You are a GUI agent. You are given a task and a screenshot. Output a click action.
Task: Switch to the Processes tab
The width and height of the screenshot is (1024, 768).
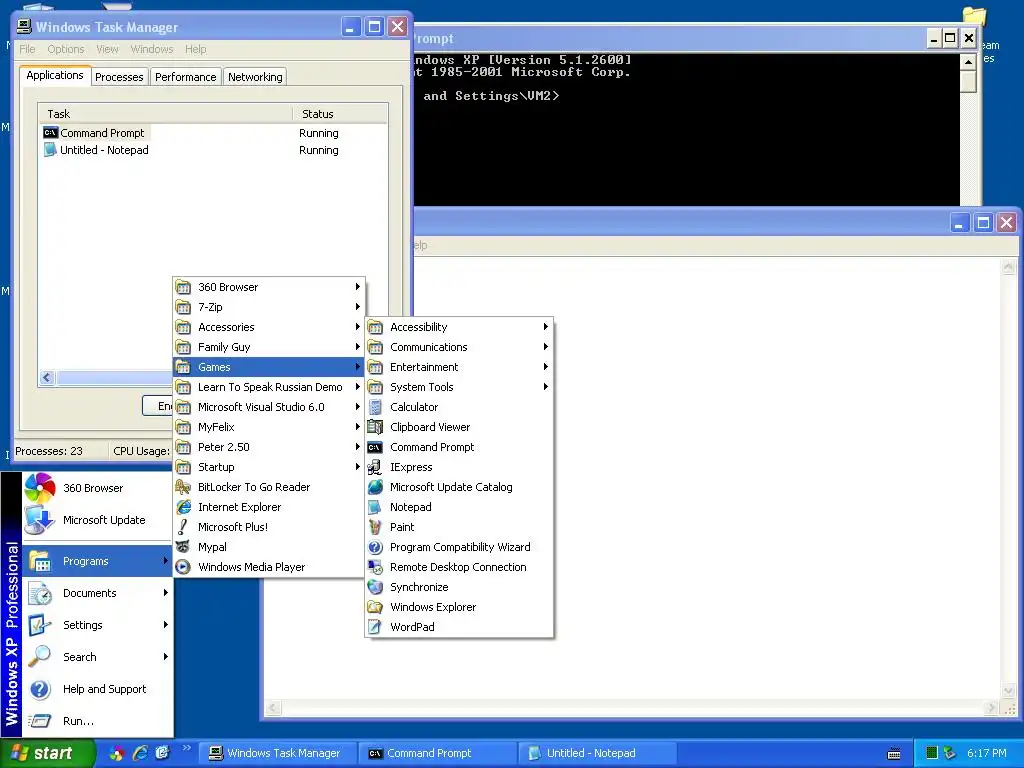point(119,77)
